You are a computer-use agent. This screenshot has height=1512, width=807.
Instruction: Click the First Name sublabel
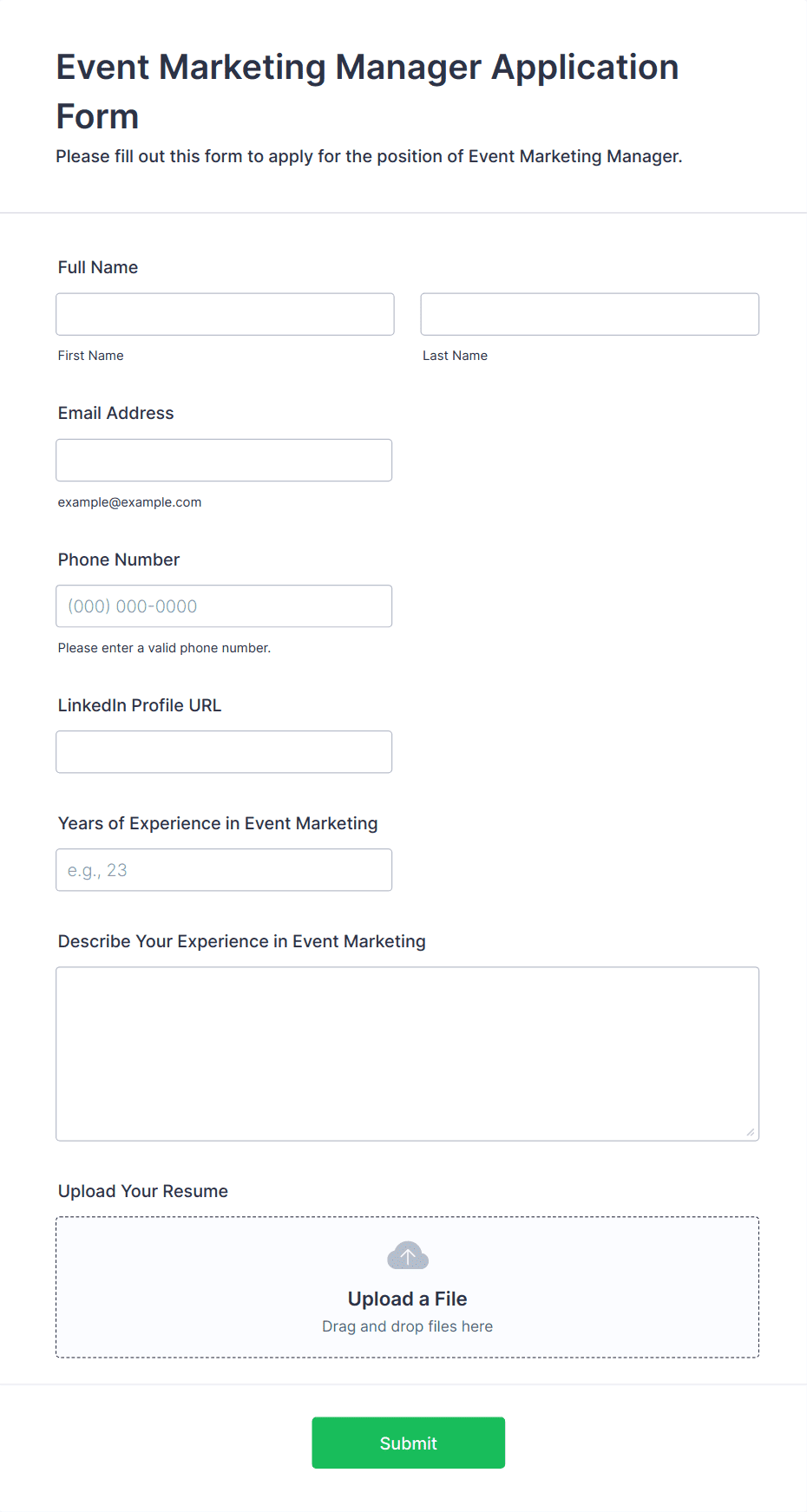tap(91, 356)
